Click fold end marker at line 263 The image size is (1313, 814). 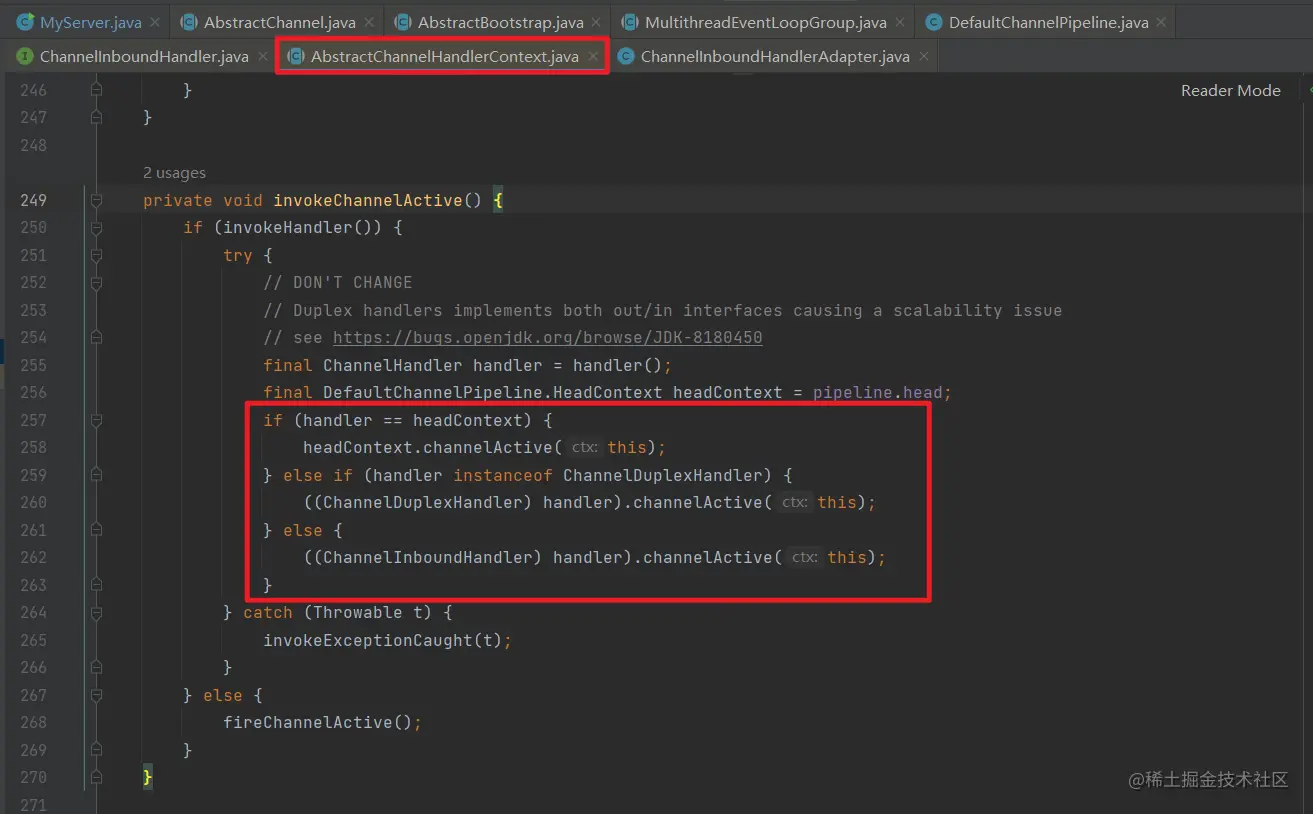click(x=97, y=585)
